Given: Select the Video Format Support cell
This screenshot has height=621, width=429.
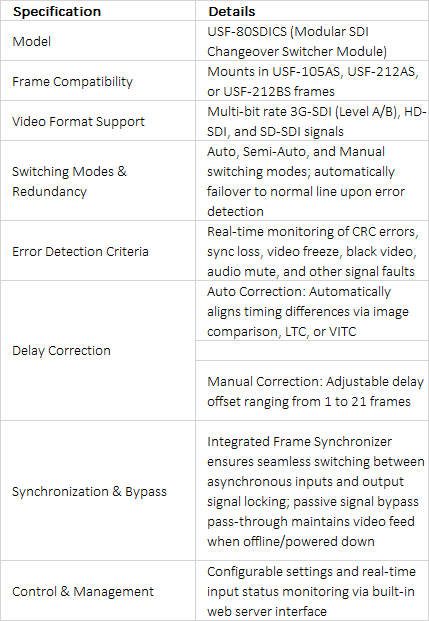Looking at the screenshot, I should [x=98, y=121].
